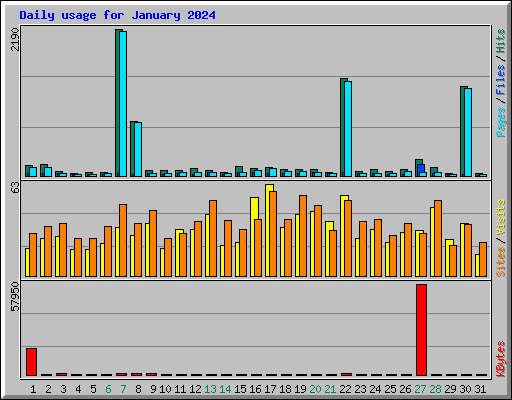Click the orange sites bar for day 28
The image size is (512, 400).
pos(438,238)
